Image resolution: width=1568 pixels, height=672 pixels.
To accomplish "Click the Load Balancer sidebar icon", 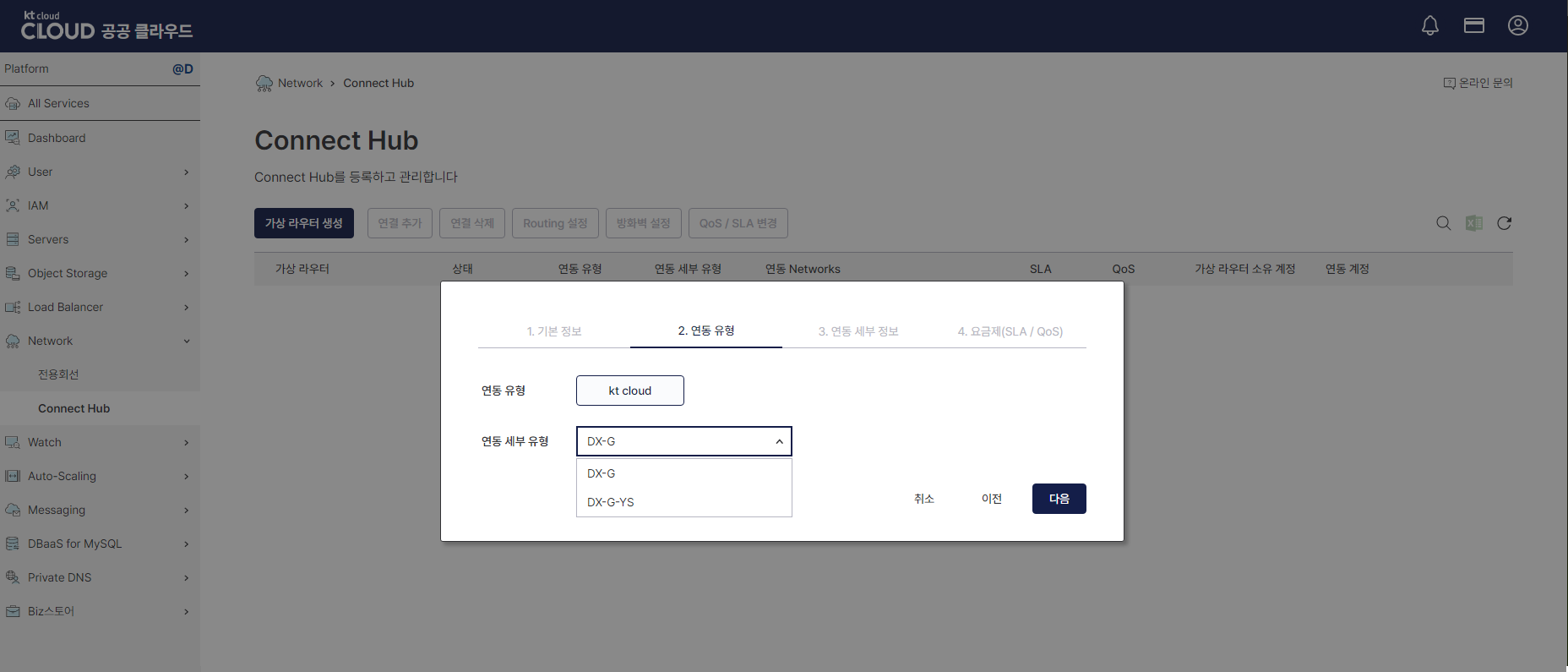I will point(13,307).
